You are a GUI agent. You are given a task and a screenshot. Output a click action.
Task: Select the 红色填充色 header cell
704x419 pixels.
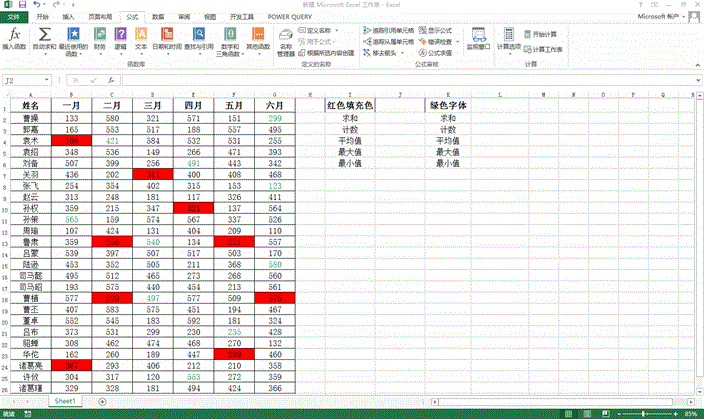(x=349, y=104)
